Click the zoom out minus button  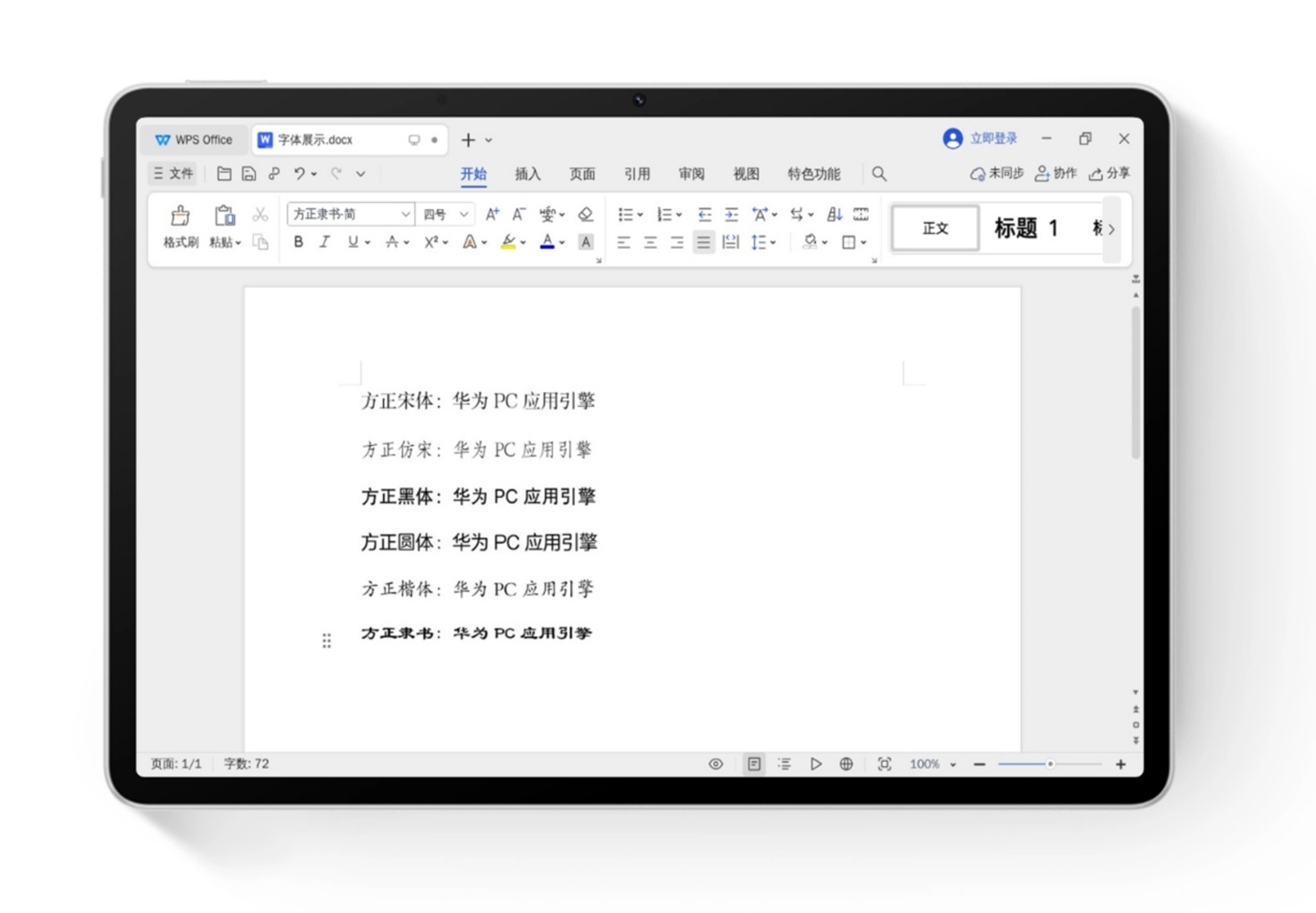[x=980, y=764]
